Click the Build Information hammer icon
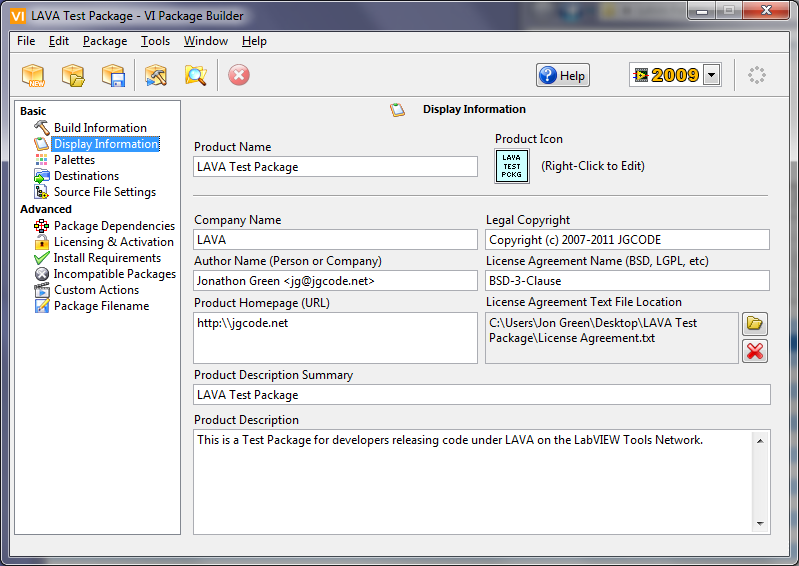799x566 pixels. 42,127
